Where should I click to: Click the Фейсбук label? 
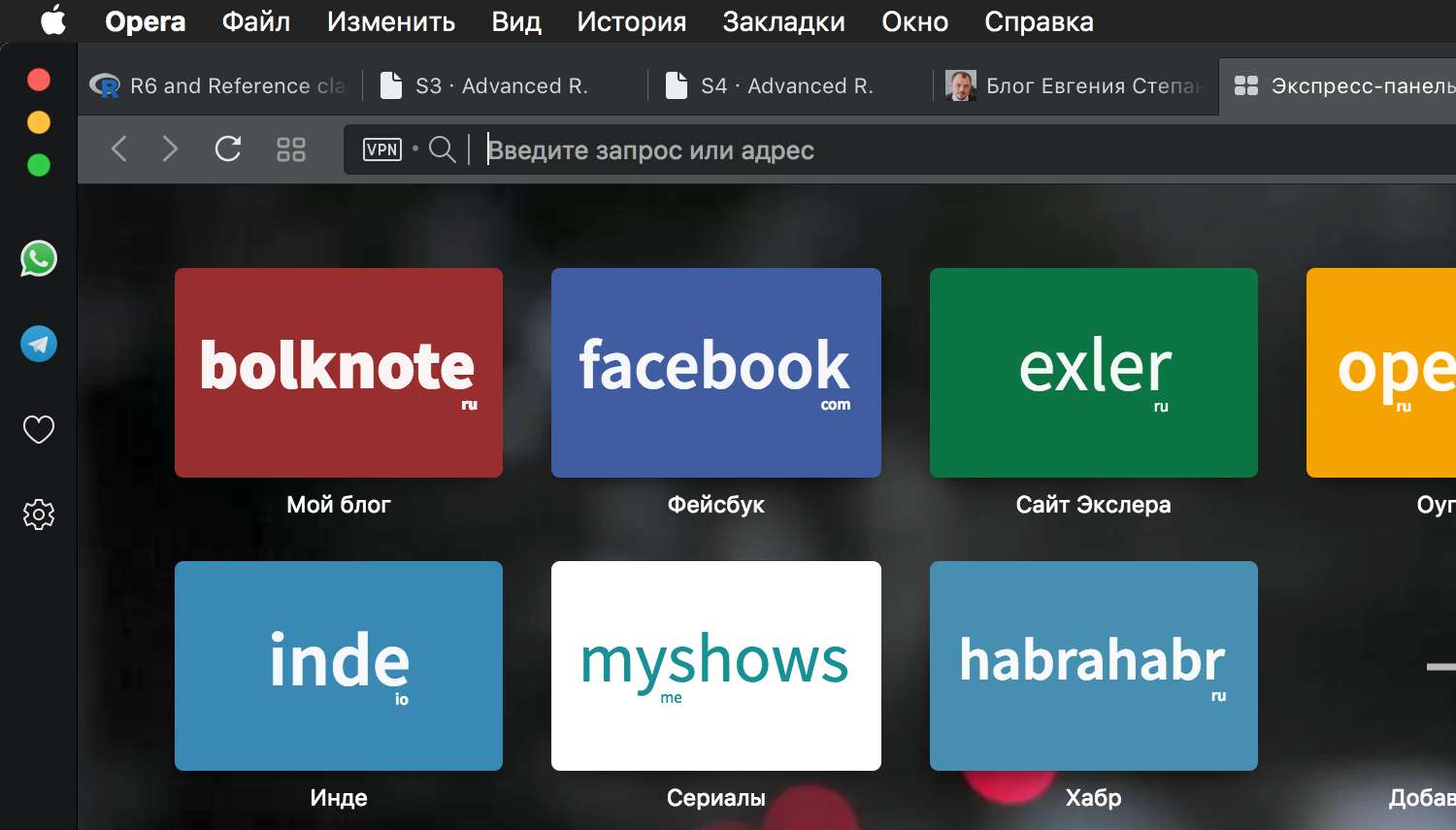(716, 505)
